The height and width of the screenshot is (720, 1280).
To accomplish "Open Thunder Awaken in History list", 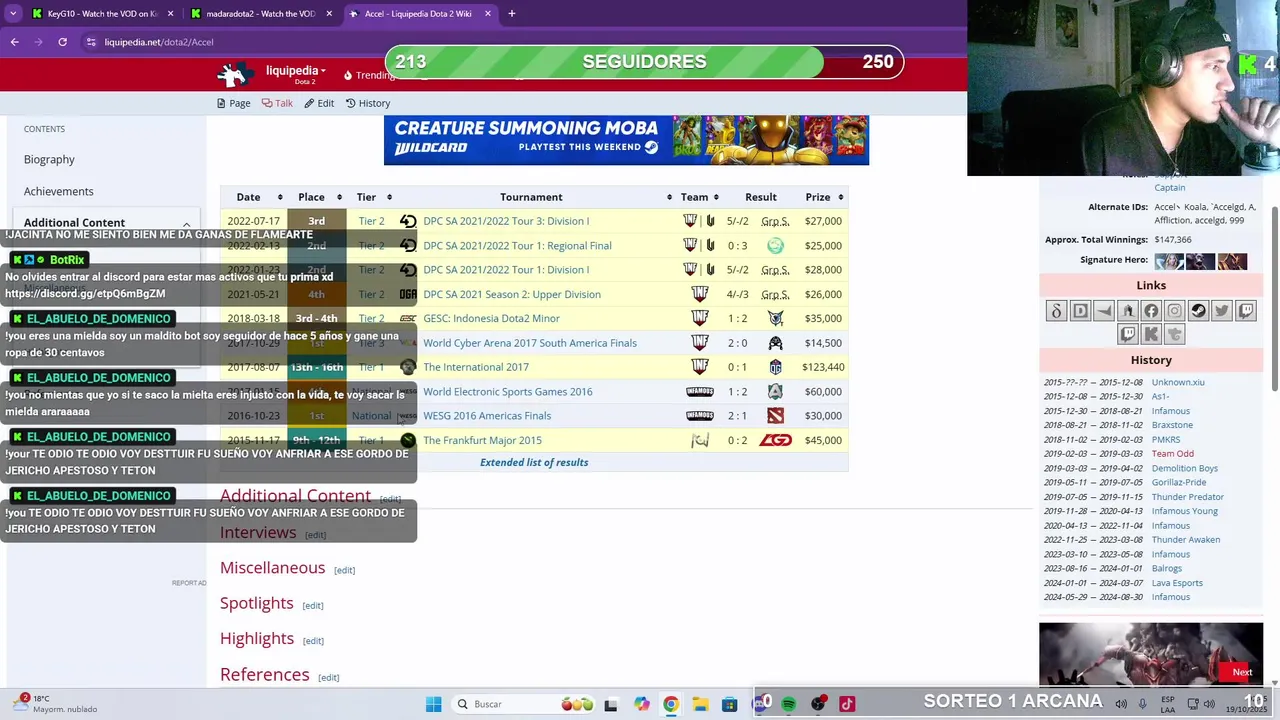I will coord(1186,540).
